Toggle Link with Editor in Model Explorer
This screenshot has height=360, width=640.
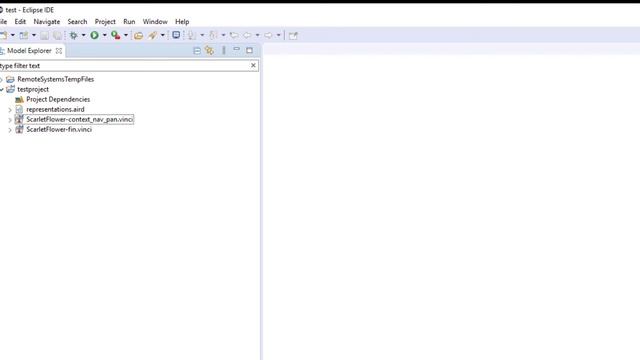click(x=210, y=51)
